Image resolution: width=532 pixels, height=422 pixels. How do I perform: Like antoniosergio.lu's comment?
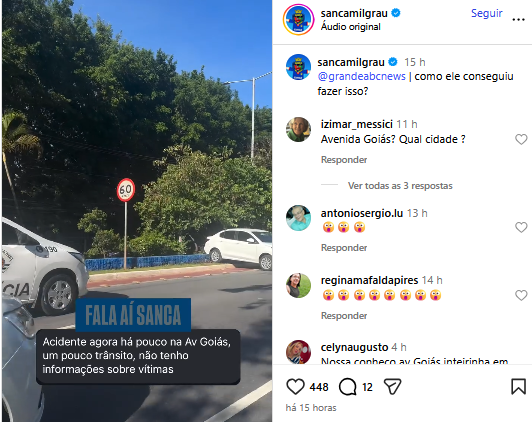click(521, 227)
